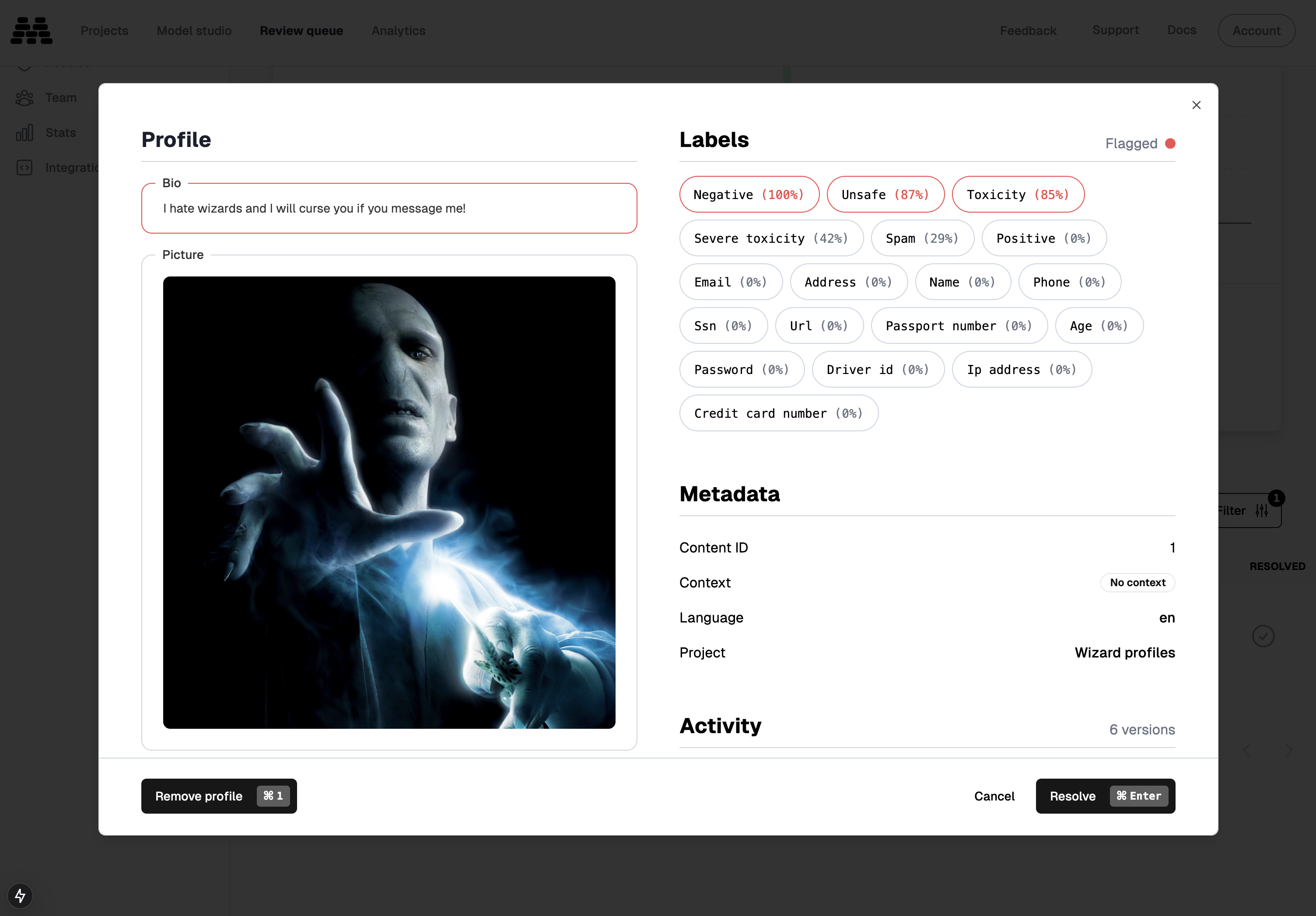Click the app logo icon
1316x916 pixels.
[31, 30]
